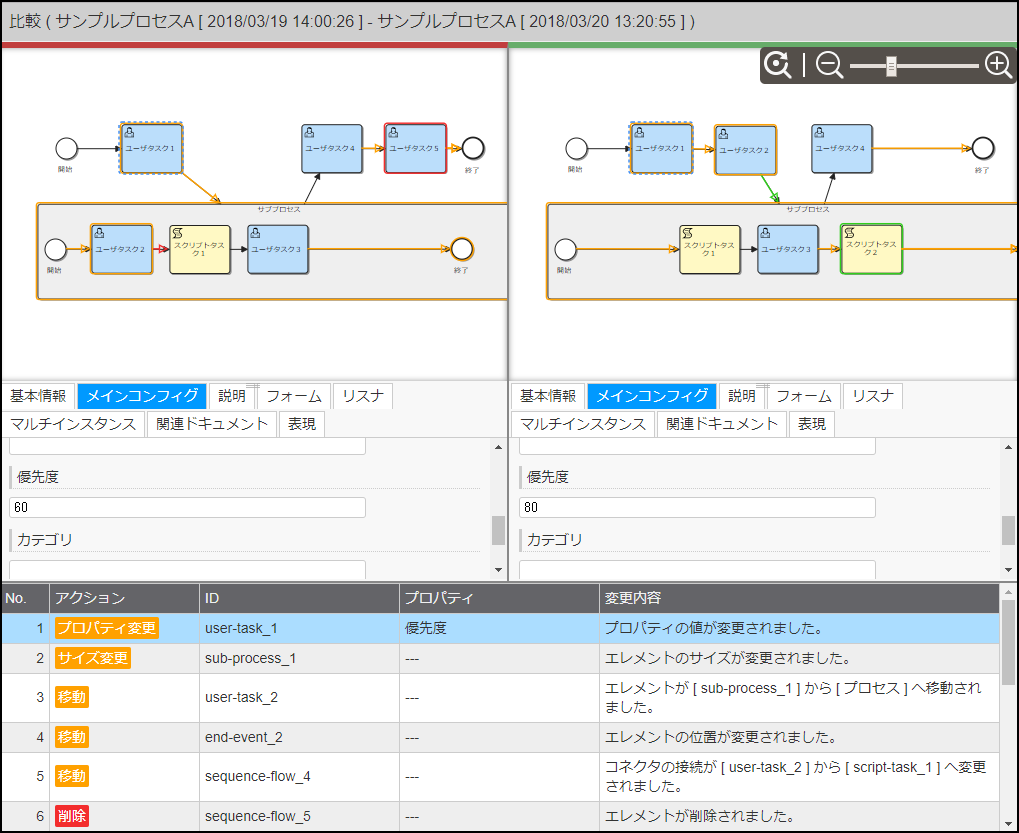The image size is (1019, 833).
Task: Click the zoom reset magnifier icon
Action: point(777,65)
